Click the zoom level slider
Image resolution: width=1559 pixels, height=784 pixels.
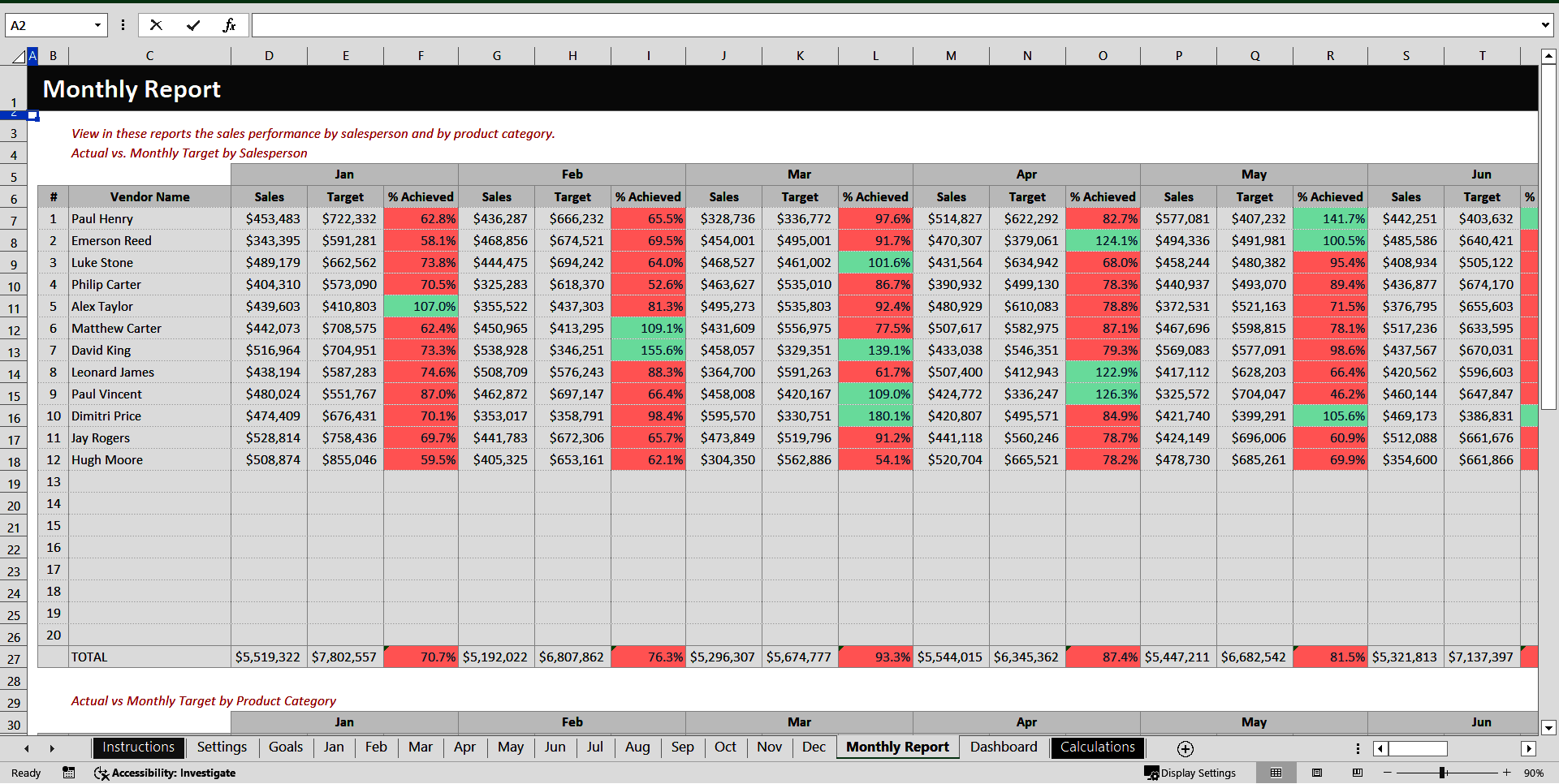coord(1444,773)
